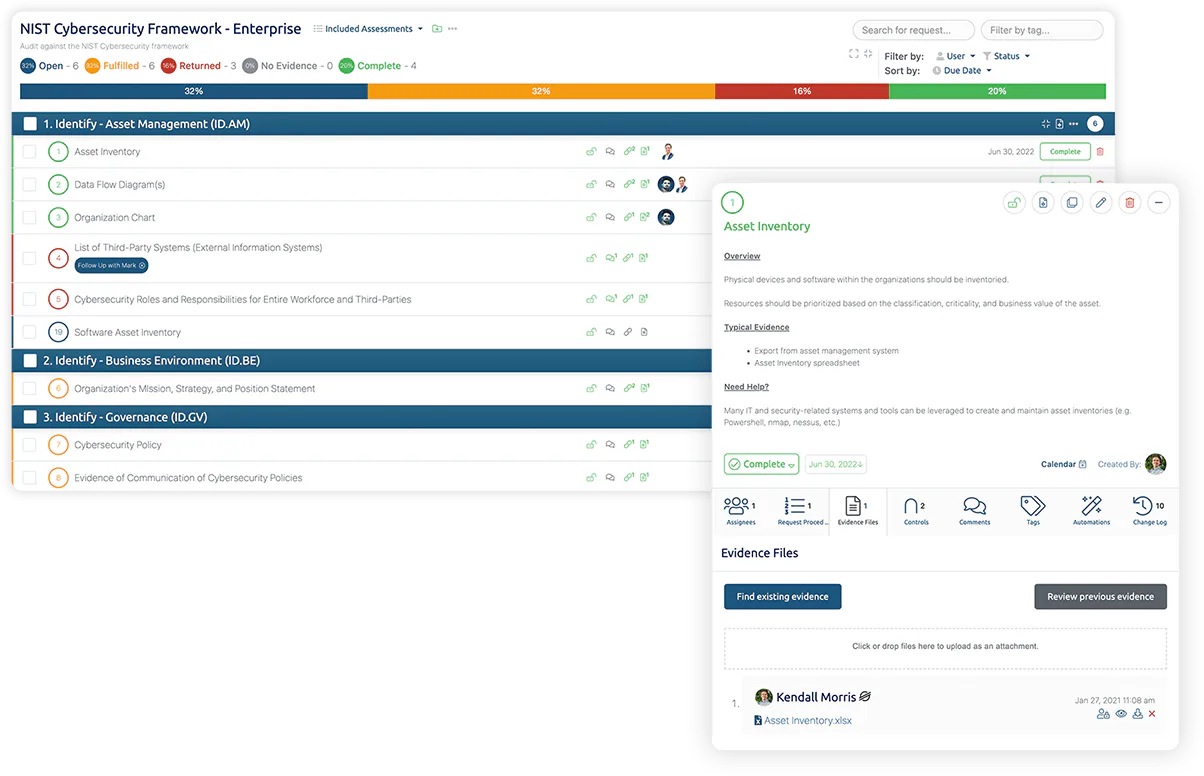Check the box for Software Asset Inventory row
1204x776 pixels.
tap(29, 332)
